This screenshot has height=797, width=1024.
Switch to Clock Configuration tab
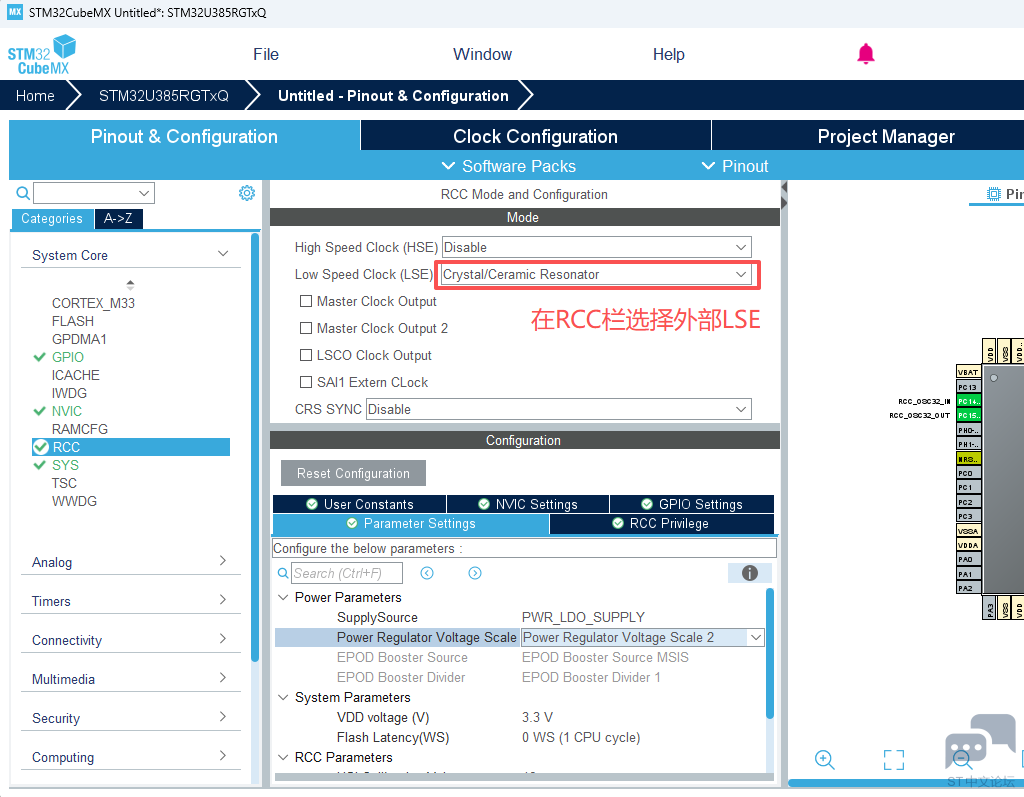[x=536, y=136]
